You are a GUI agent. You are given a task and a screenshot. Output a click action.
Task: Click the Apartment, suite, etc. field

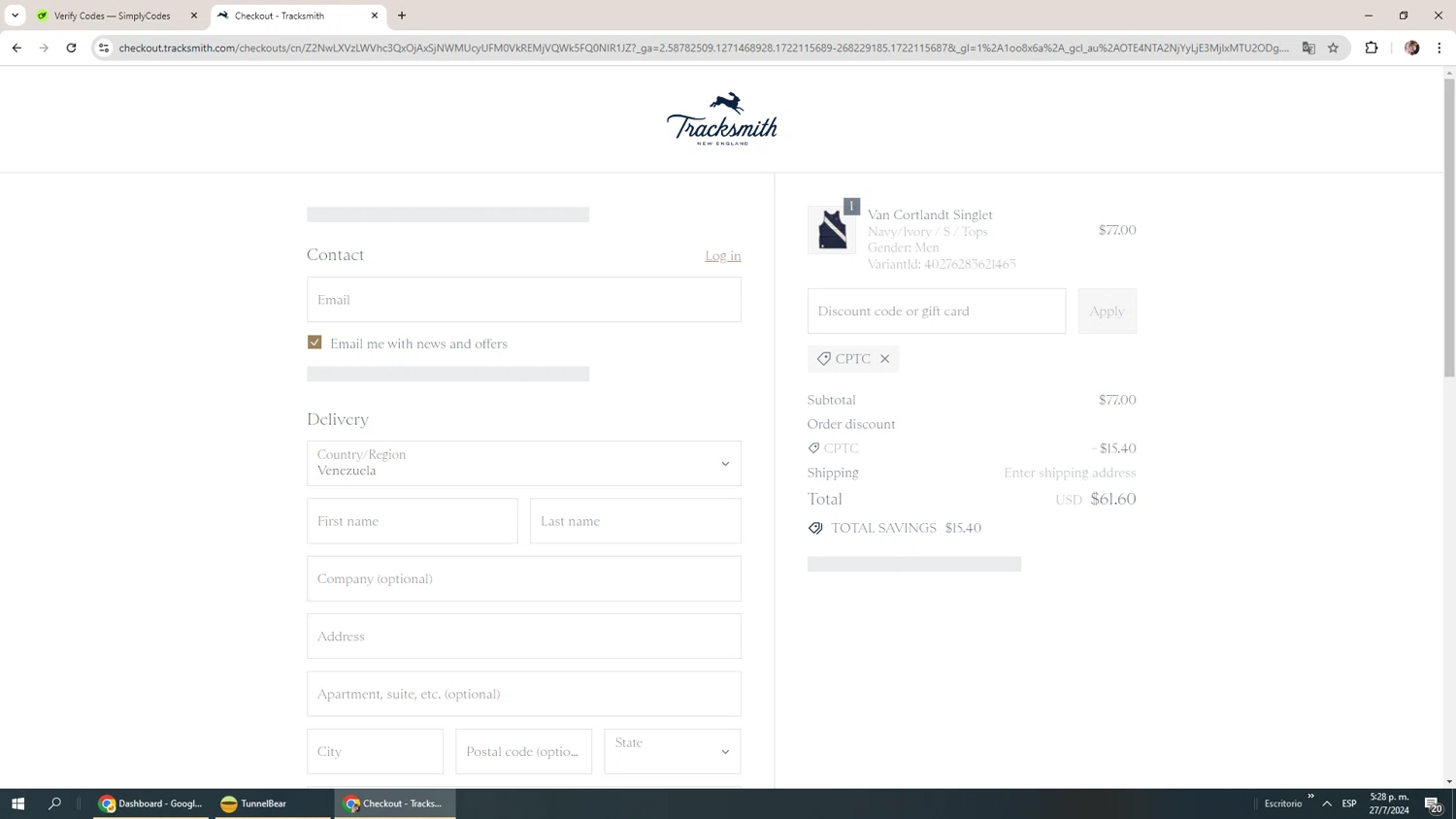pos(524,694)
